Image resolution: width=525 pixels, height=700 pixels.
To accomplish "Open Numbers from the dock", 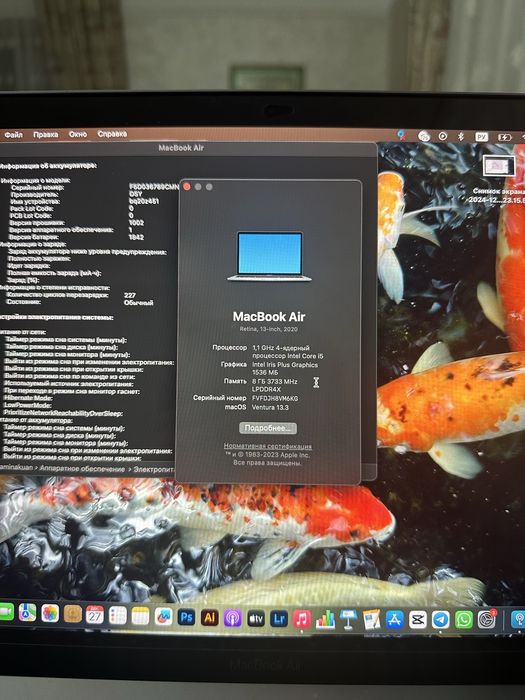I will tap(325, 620).
